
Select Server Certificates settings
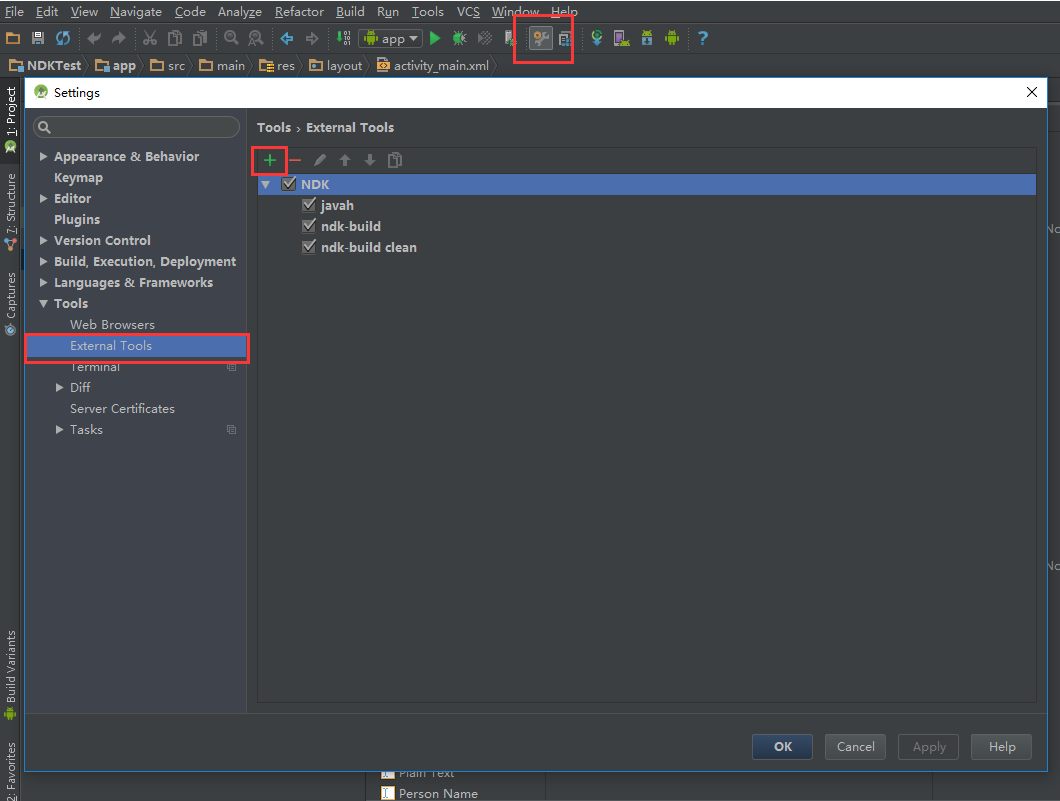click(122, 408)
